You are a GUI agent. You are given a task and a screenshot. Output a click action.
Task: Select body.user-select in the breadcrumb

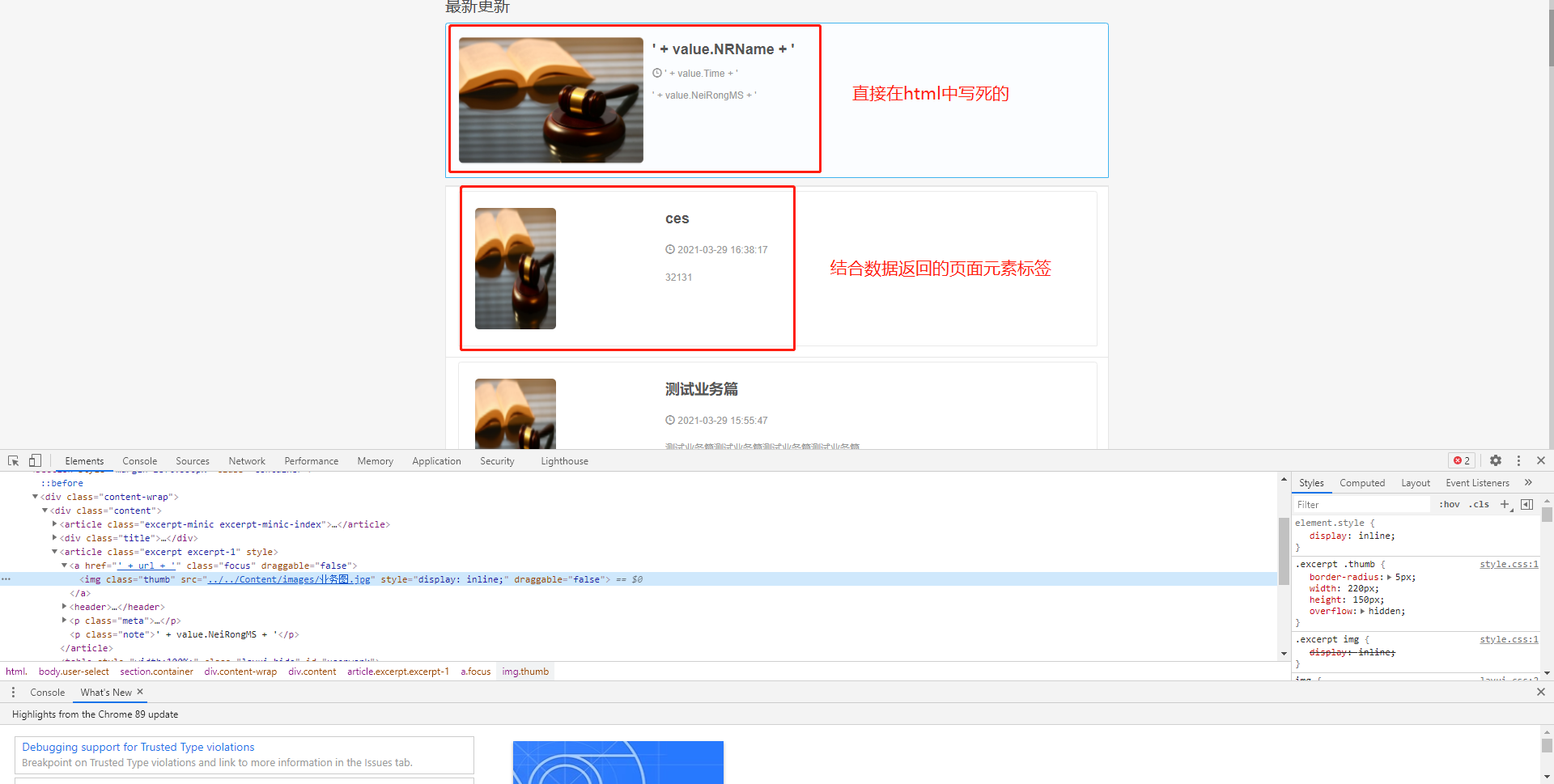tap(74, 671)
